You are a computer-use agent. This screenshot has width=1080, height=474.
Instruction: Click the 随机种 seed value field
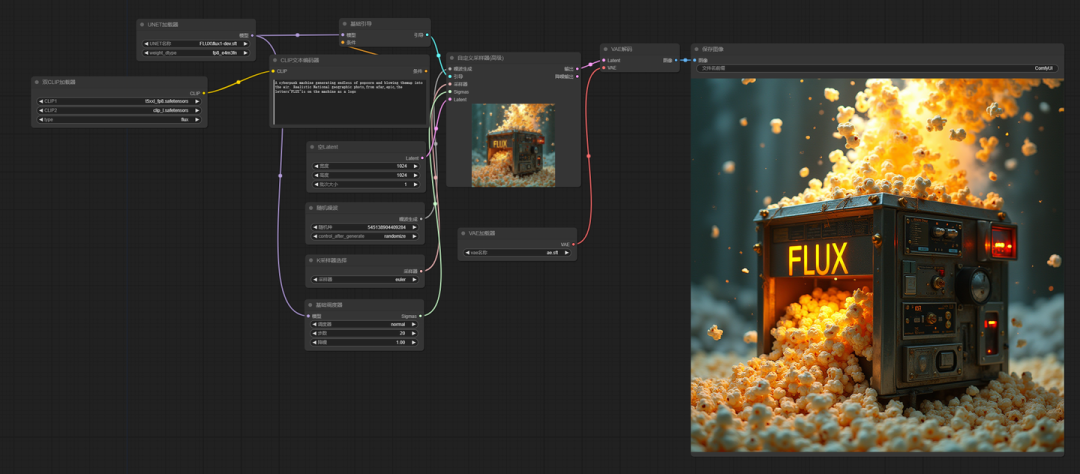(365, 227)
